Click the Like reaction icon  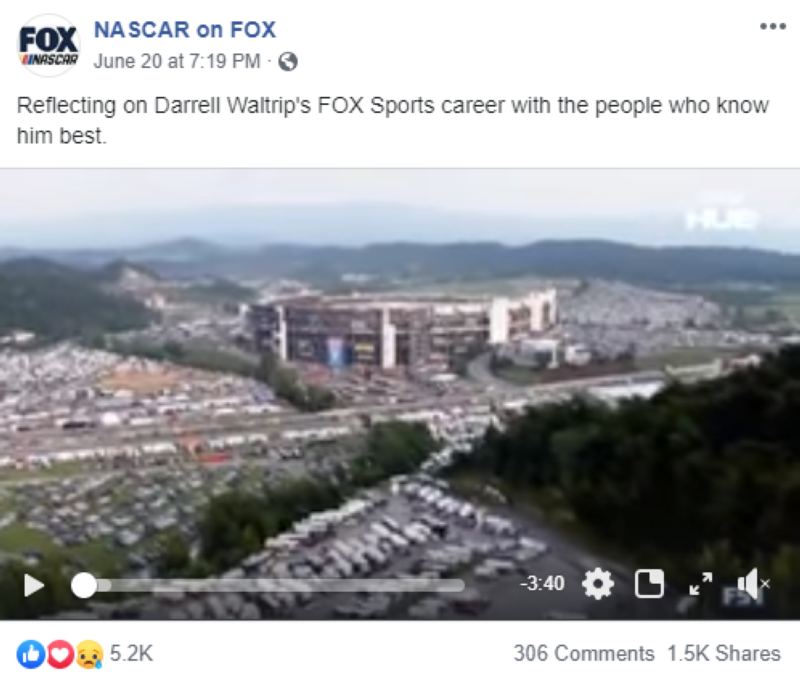point(31,654)
